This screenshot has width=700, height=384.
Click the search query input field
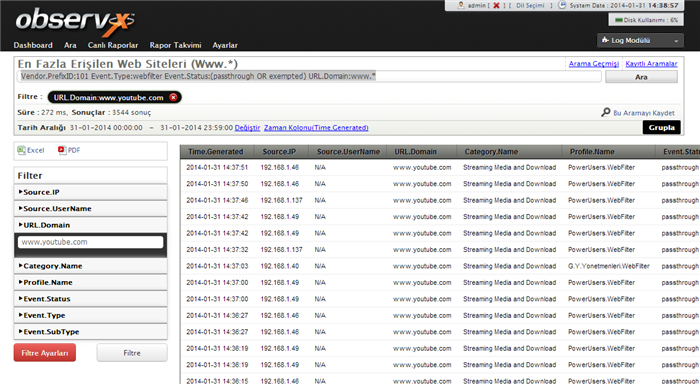(309, 76)
